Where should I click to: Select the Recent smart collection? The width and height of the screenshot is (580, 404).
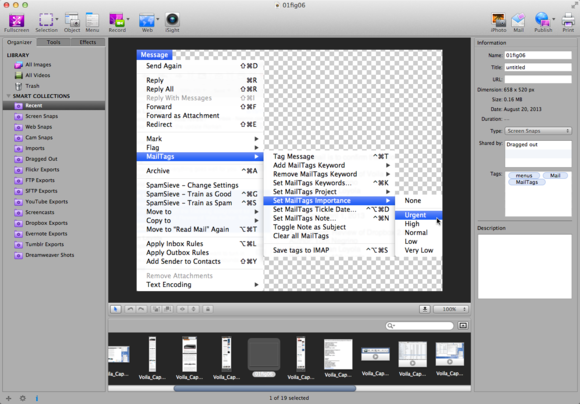[x=54, y=105]
